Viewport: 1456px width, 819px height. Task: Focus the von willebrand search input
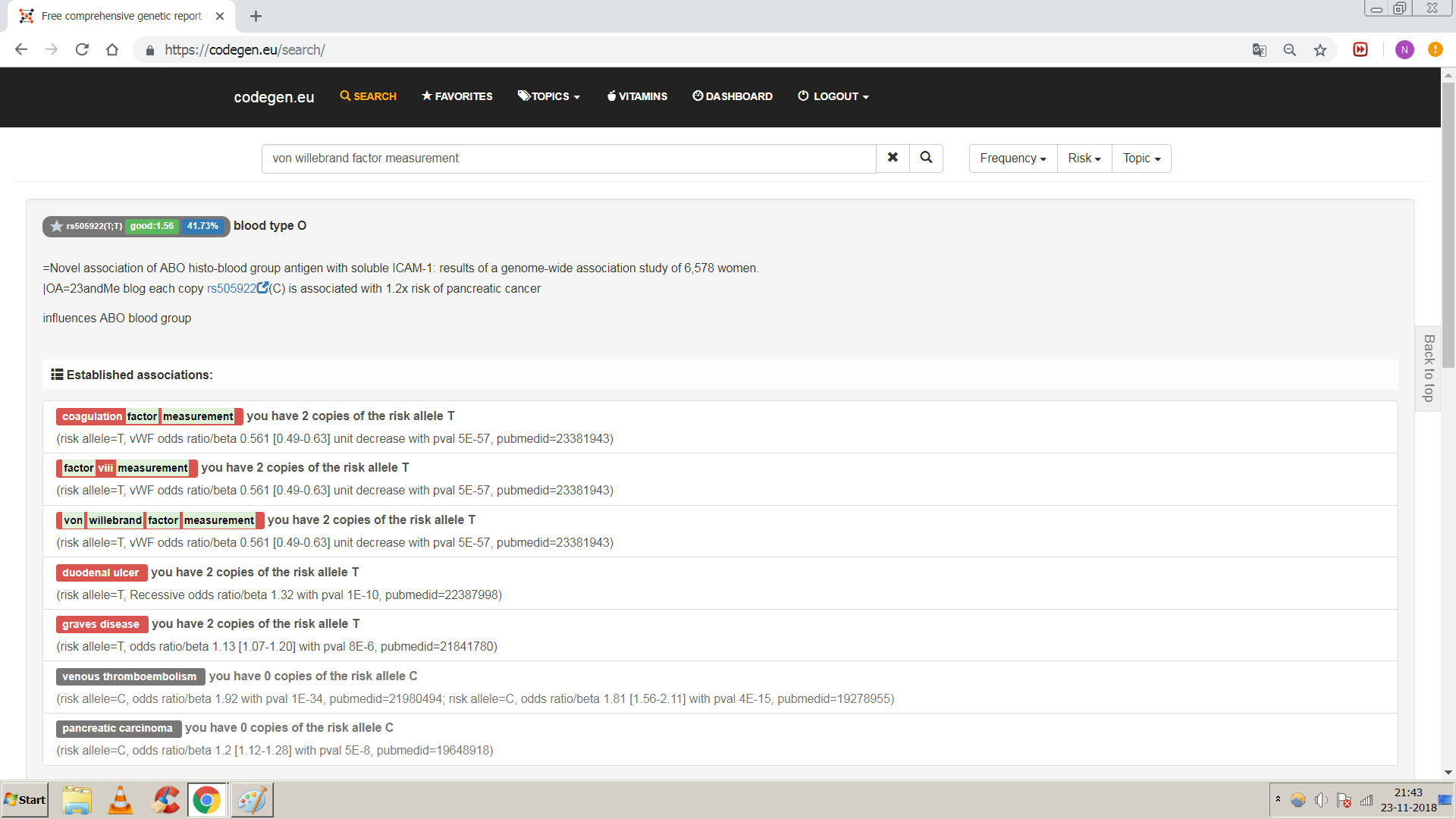(569, 158)
